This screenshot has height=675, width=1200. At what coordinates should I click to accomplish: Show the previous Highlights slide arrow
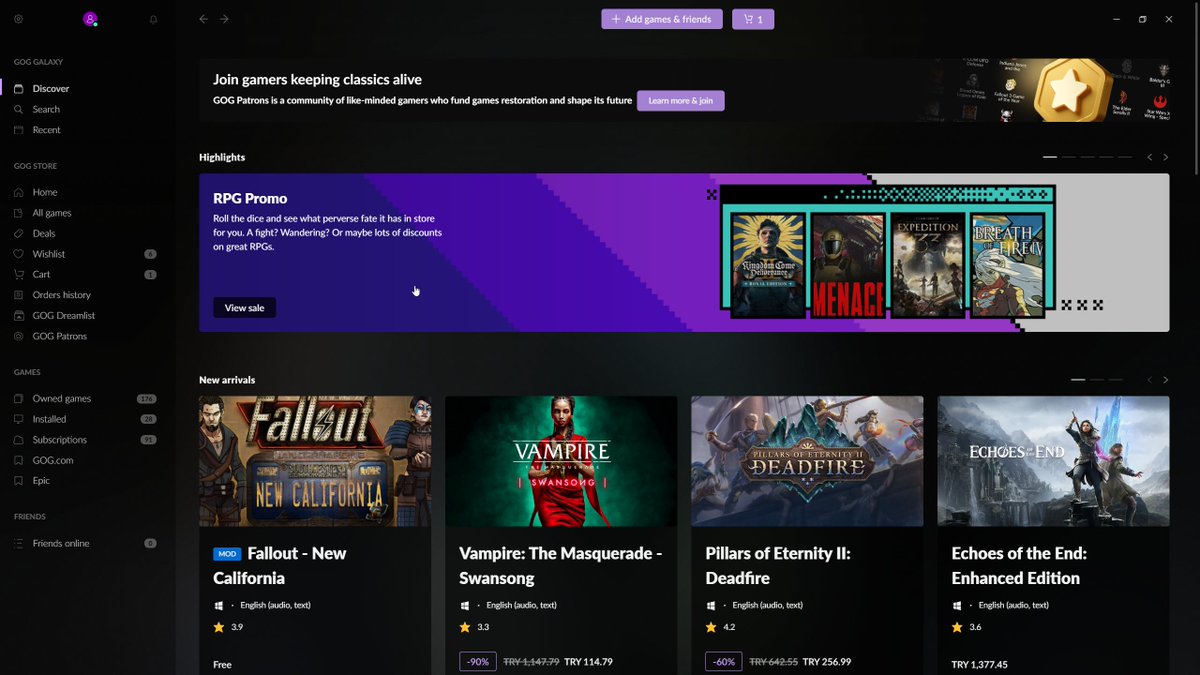1150,157
